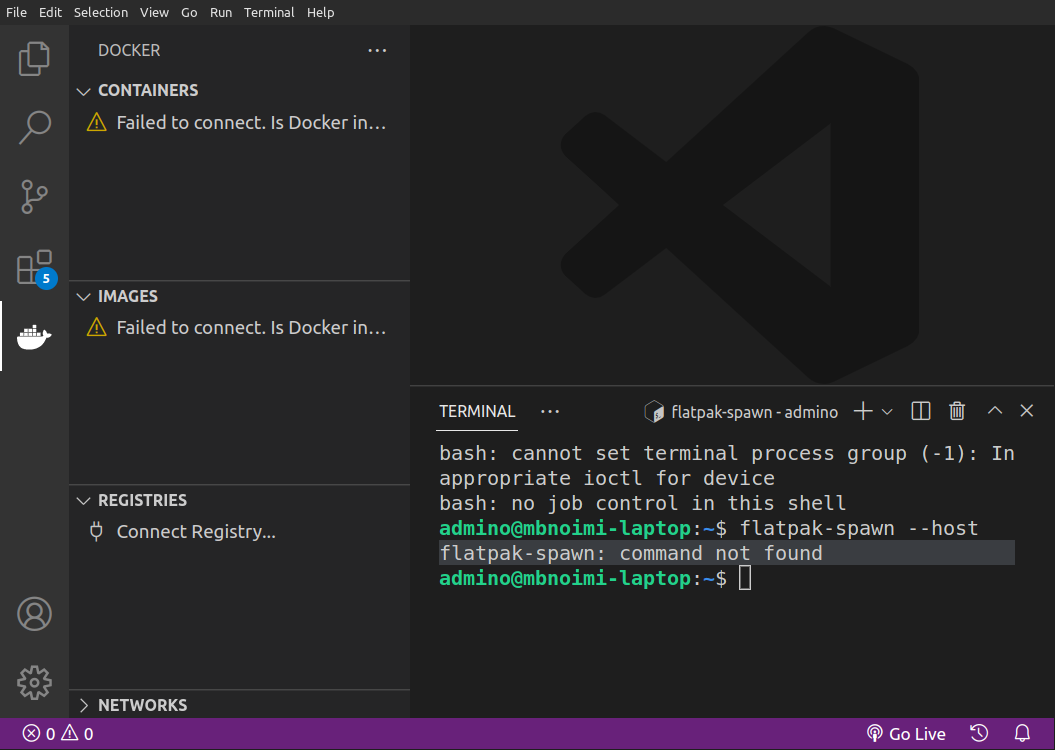1055x750 pixels.
Task: Open the Selection menu
Action: point(101,12)
